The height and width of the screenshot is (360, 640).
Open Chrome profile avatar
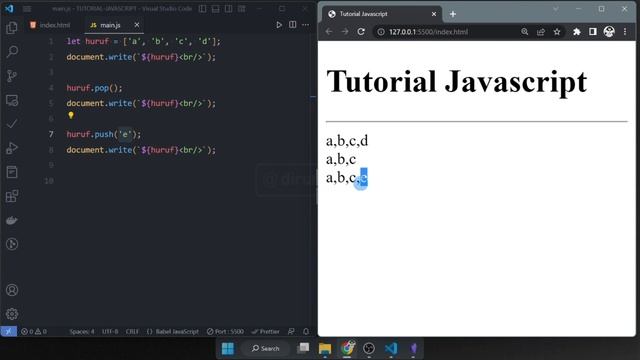coord(609,31)
